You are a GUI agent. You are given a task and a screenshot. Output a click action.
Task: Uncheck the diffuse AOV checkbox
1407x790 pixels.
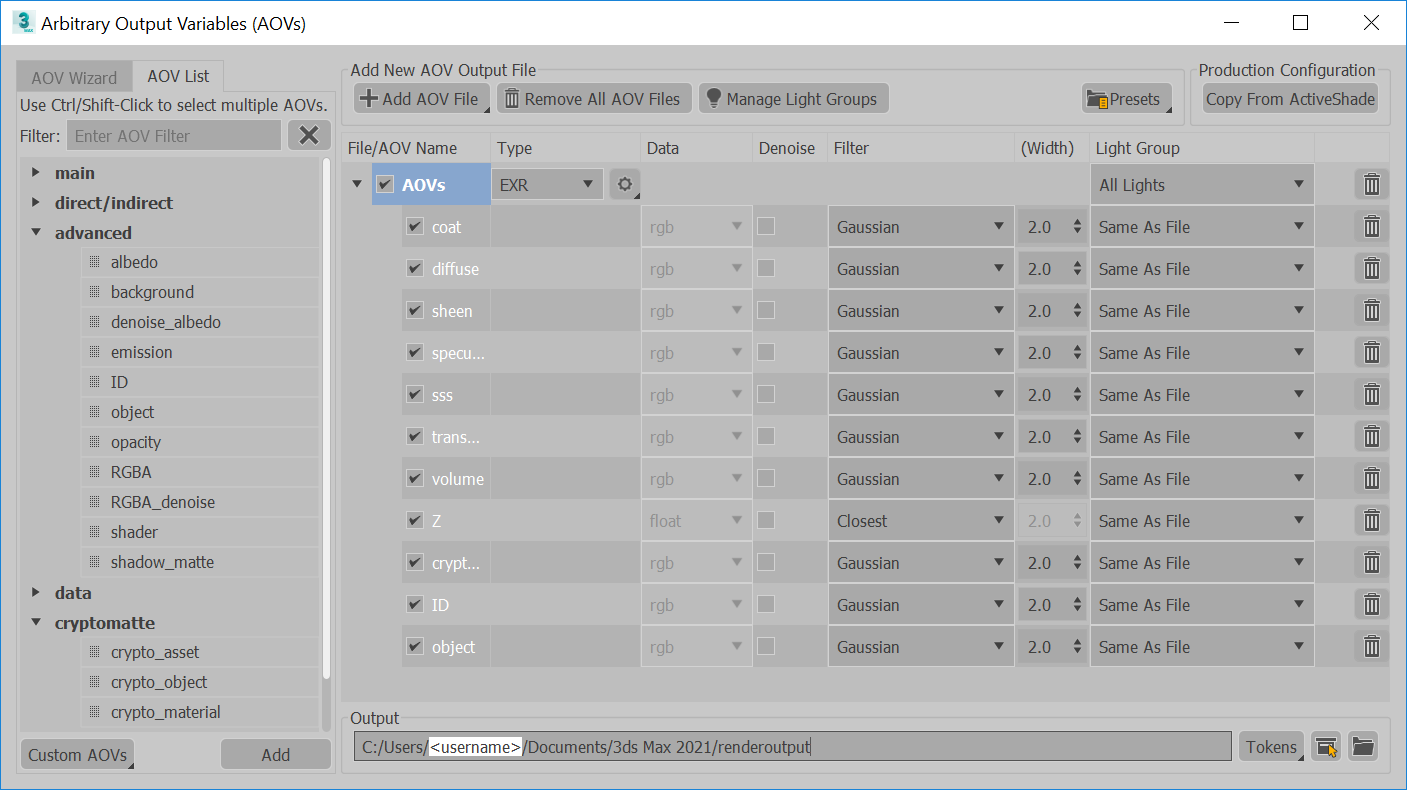pos(415,269)
